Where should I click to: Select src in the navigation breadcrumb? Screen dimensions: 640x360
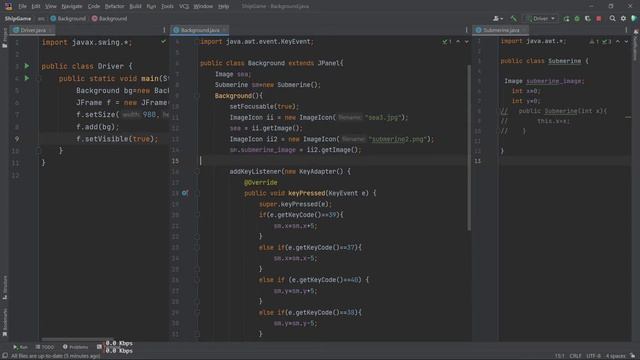pos(41,19)
